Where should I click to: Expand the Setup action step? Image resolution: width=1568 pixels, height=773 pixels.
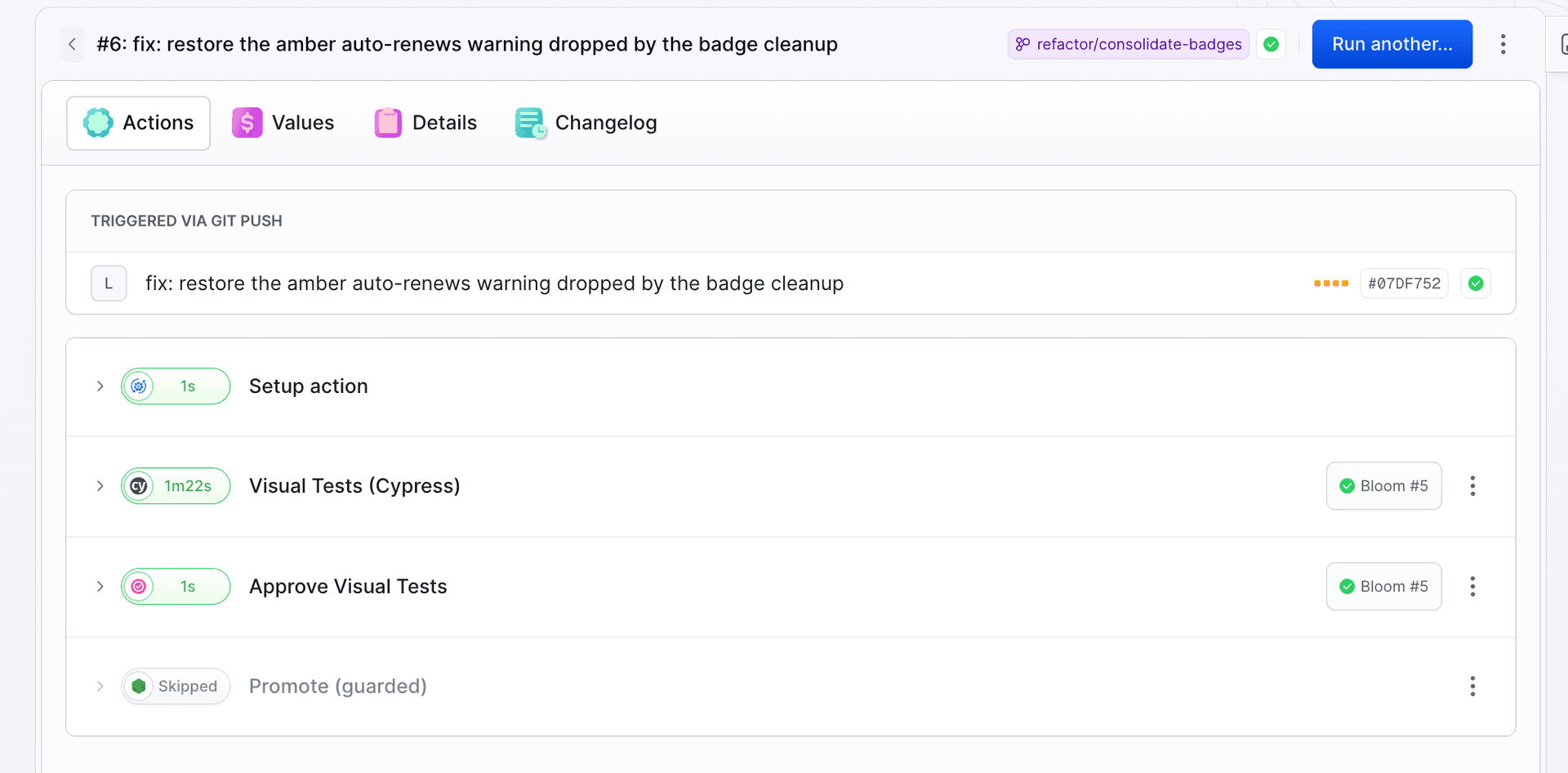click(100, 386)
